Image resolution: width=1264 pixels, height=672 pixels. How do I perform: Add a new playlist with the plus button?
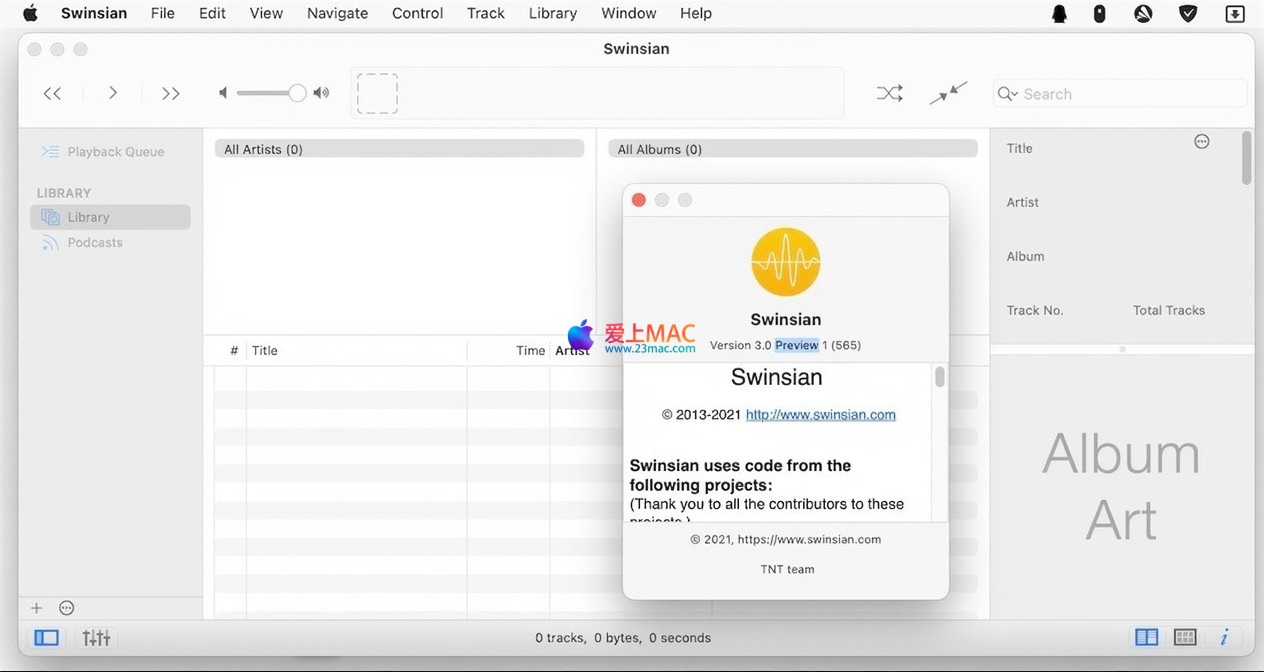(x=37, y=608)
